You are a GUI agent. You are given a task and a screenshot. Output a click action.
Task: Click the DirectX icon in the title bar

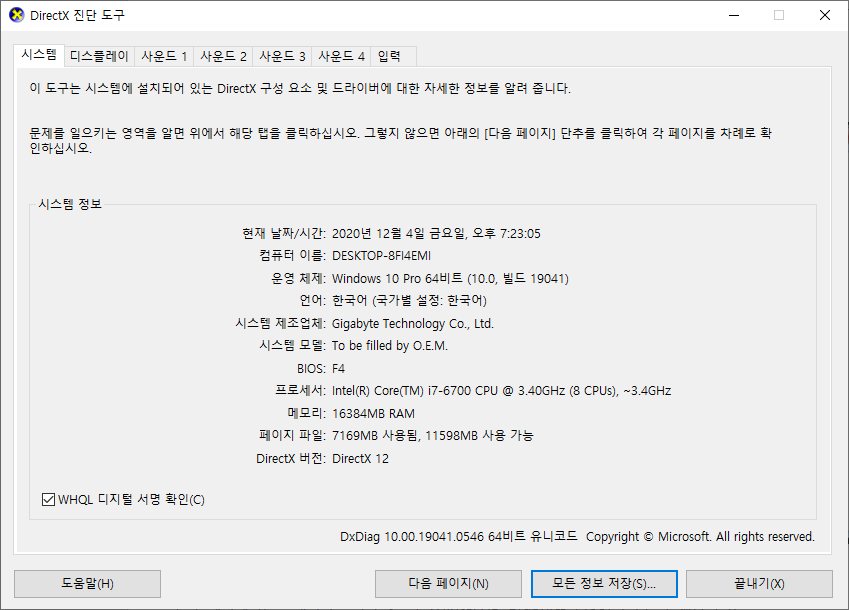17,15
